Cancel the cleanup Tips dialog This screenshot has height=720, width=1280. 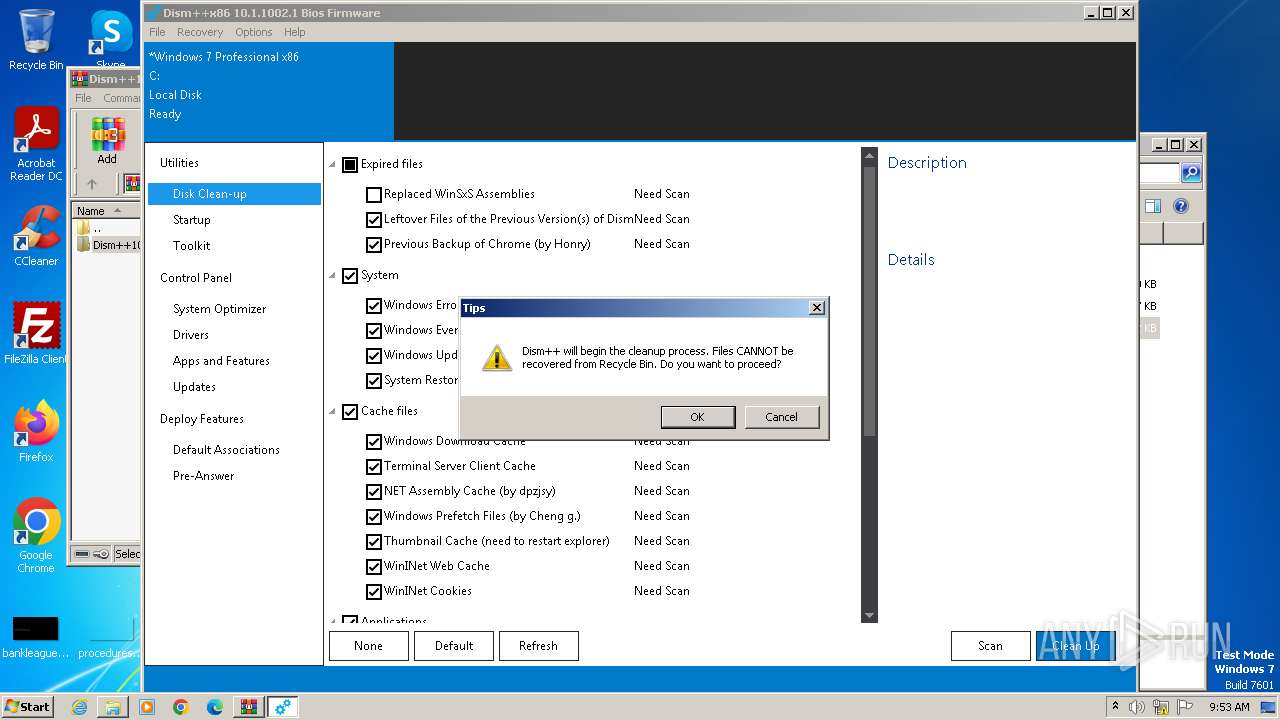click(782, 417)
